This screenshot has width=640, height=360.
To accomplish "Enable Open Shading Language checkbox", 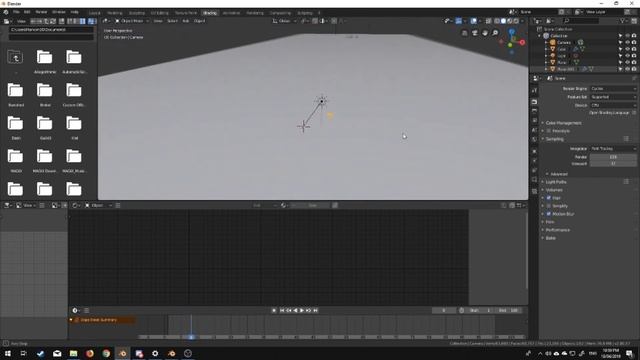I will [634, 113].
